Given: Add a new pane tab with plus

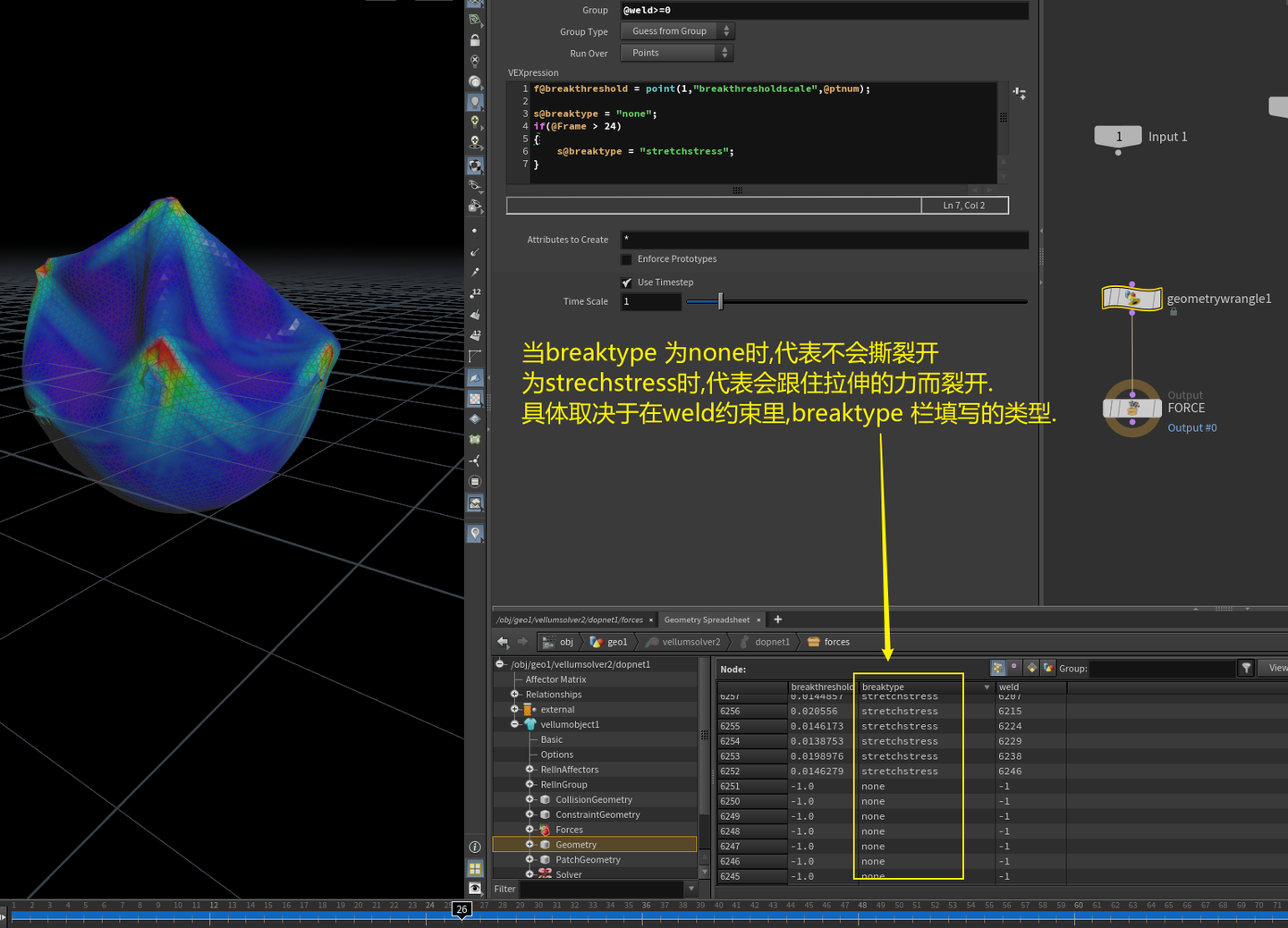Looking at the screenshot, I should pos(777,620).
